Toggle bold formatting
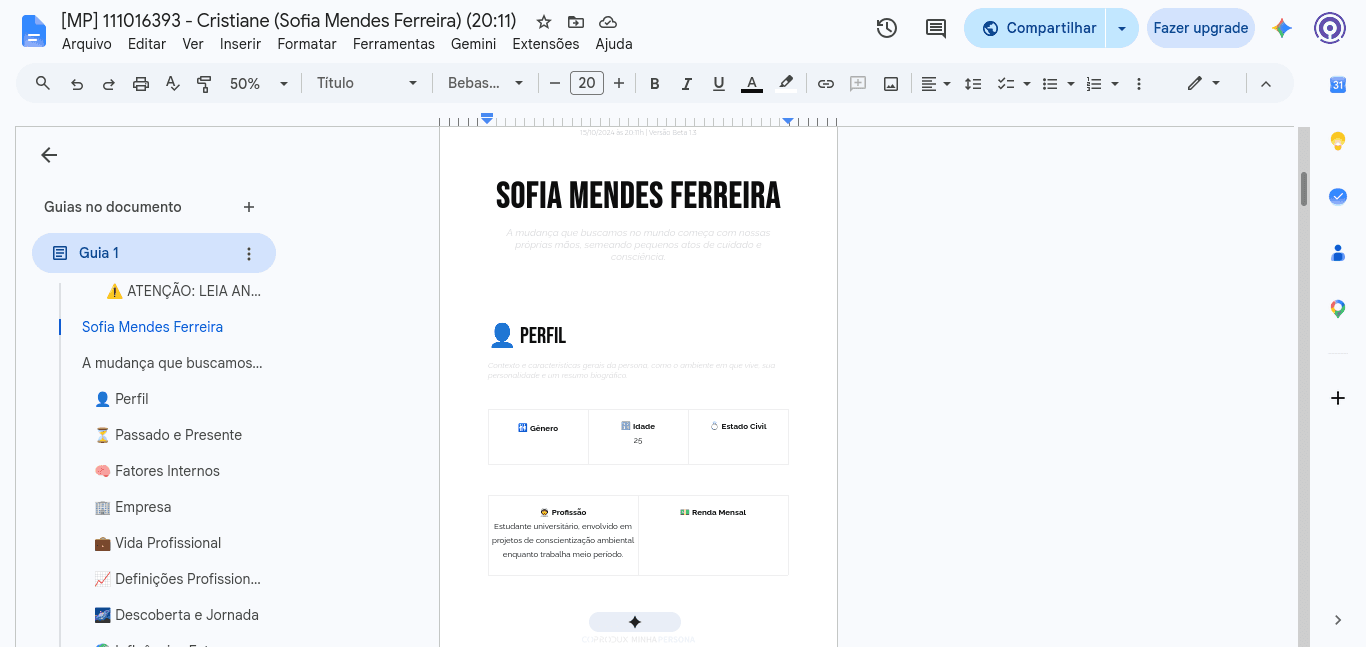The height and width of the screenshot is (647, 1366). point(655,84)
